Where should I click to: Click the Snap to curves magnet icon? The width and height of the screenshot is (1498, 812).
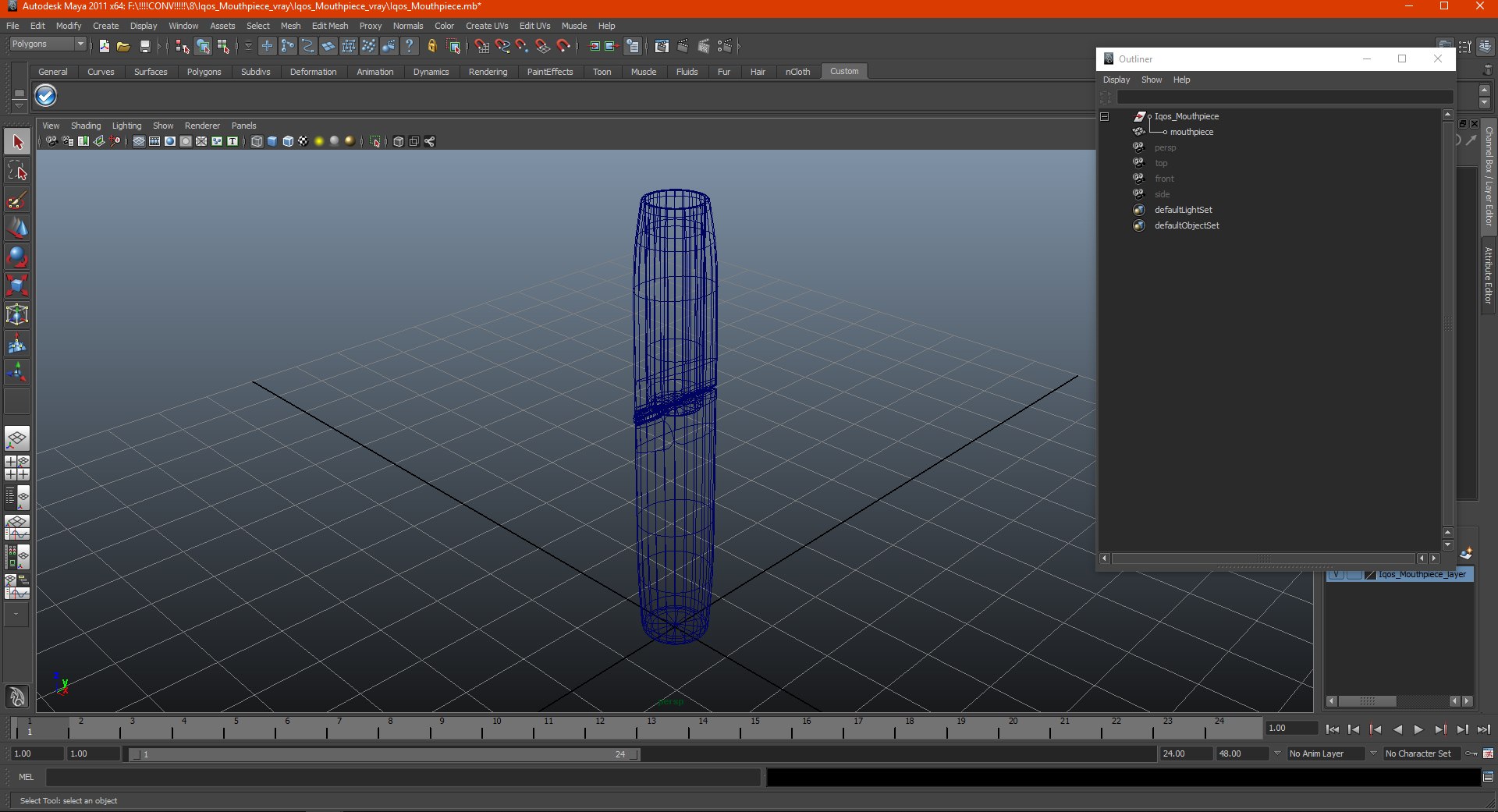tap(502, 47)
